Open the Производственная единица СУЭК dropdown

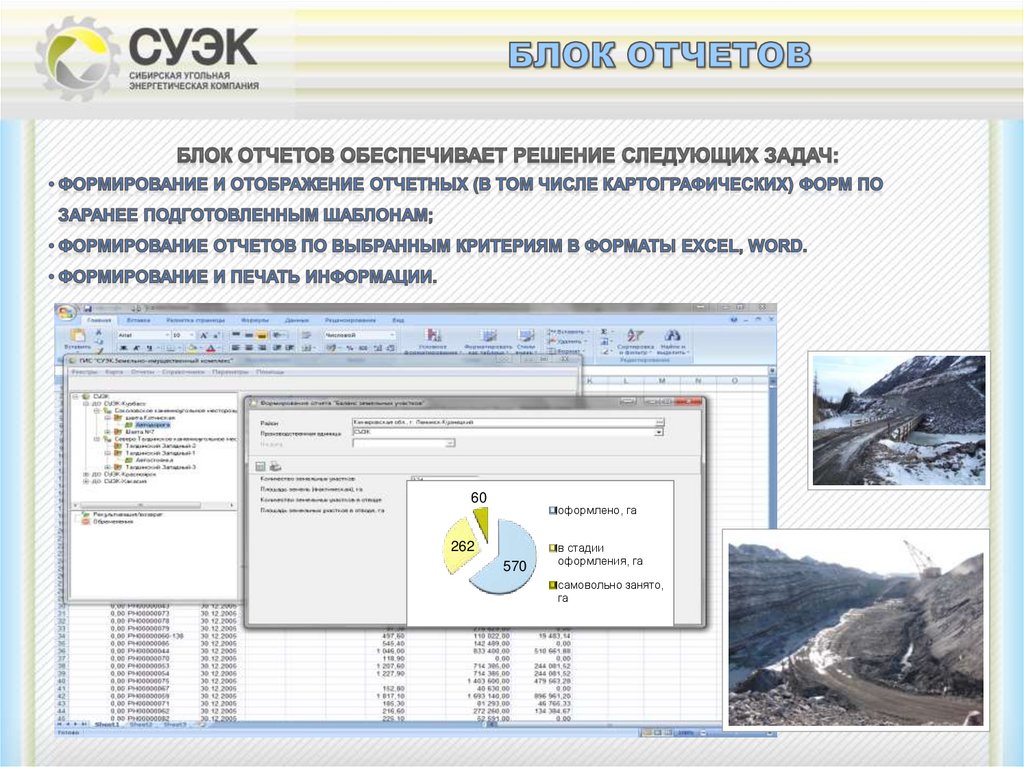[659, 432]
